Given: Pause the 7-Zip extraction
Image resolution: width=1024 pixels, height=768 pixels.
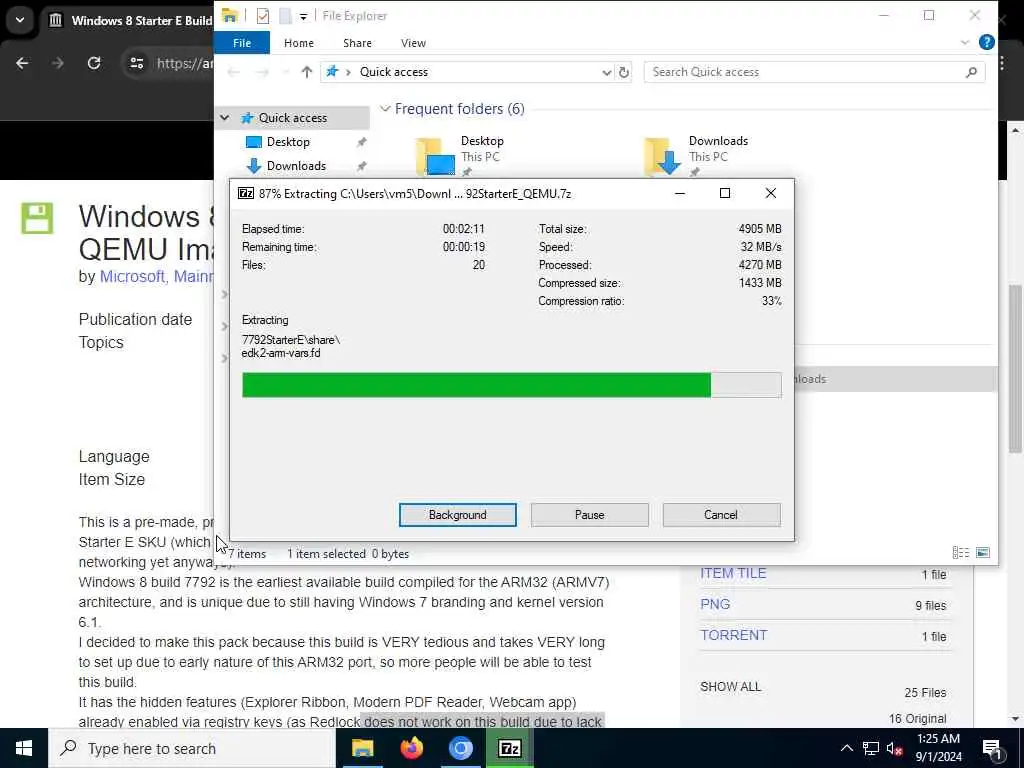Looking at the screenshot, I should tap(589, 515).
